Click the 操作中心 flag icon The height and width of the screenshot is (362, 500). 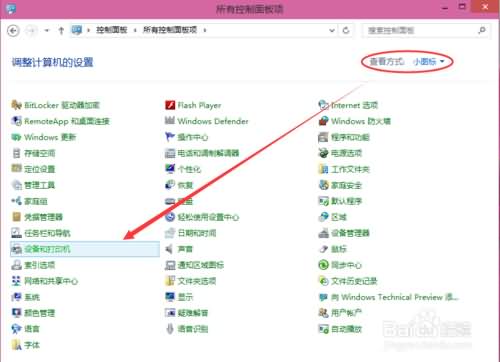[170, 137]
